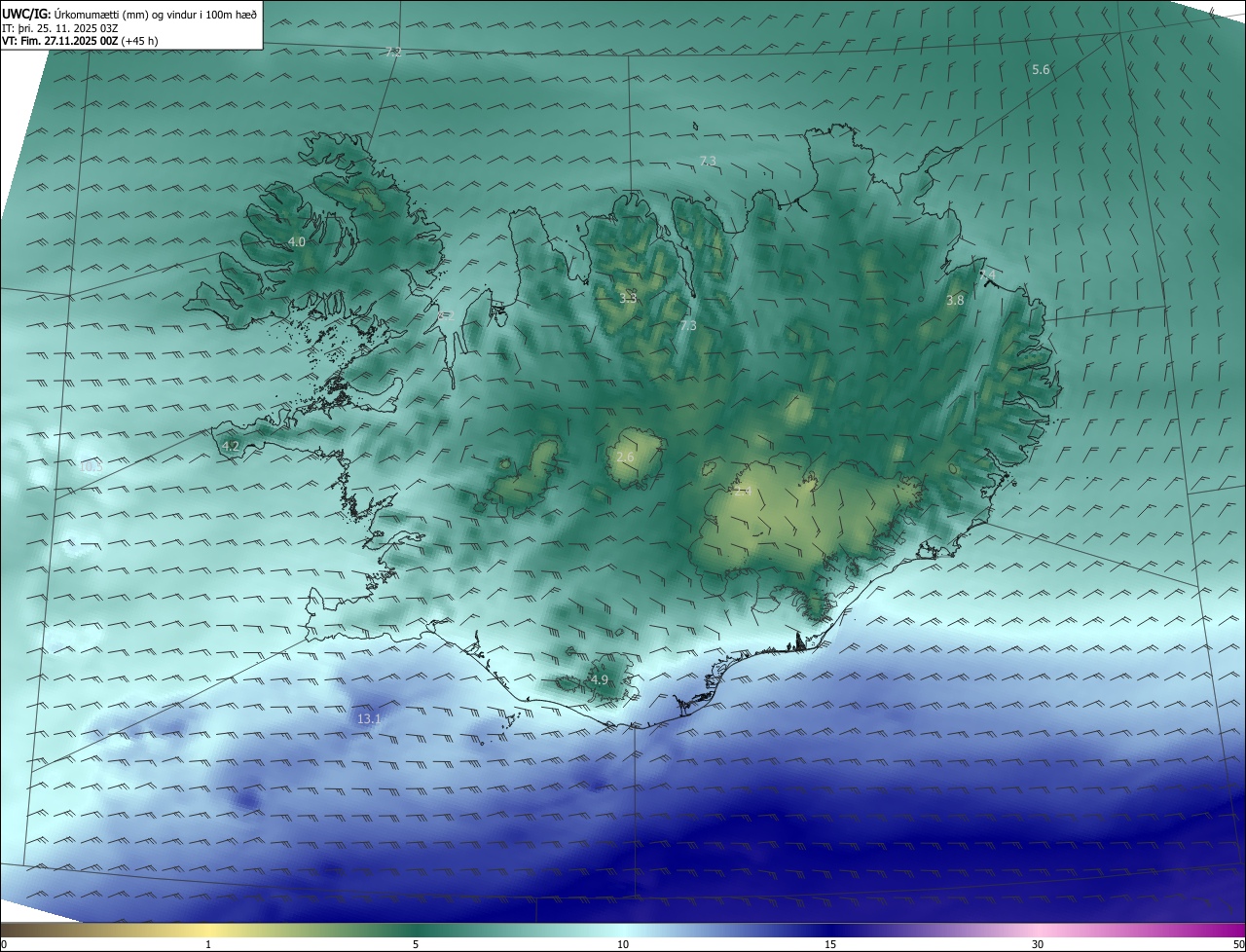The height and width of the screenshot is (952, 1246).
Task: Click the 0 tick on the color scale
Action: coord(3,944)
